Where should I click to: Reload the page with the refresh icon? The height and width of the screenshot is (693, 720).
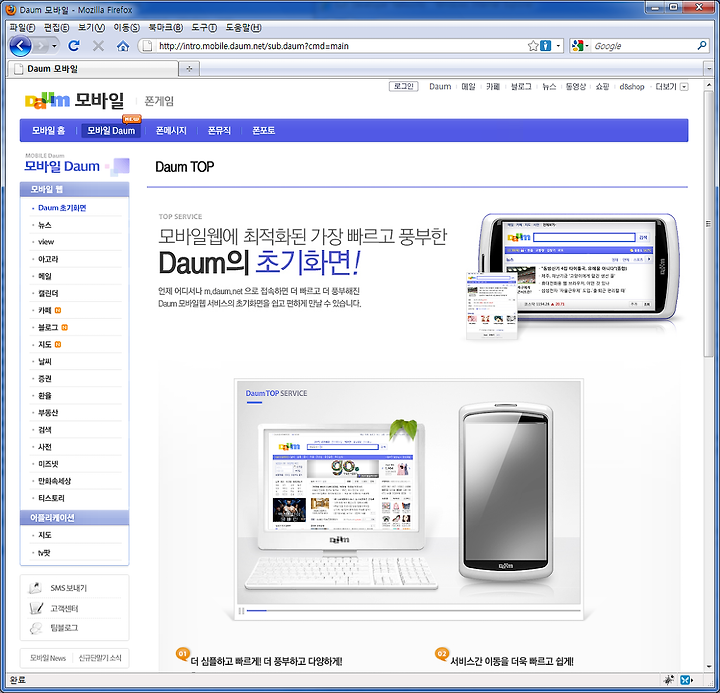(73, 45)
